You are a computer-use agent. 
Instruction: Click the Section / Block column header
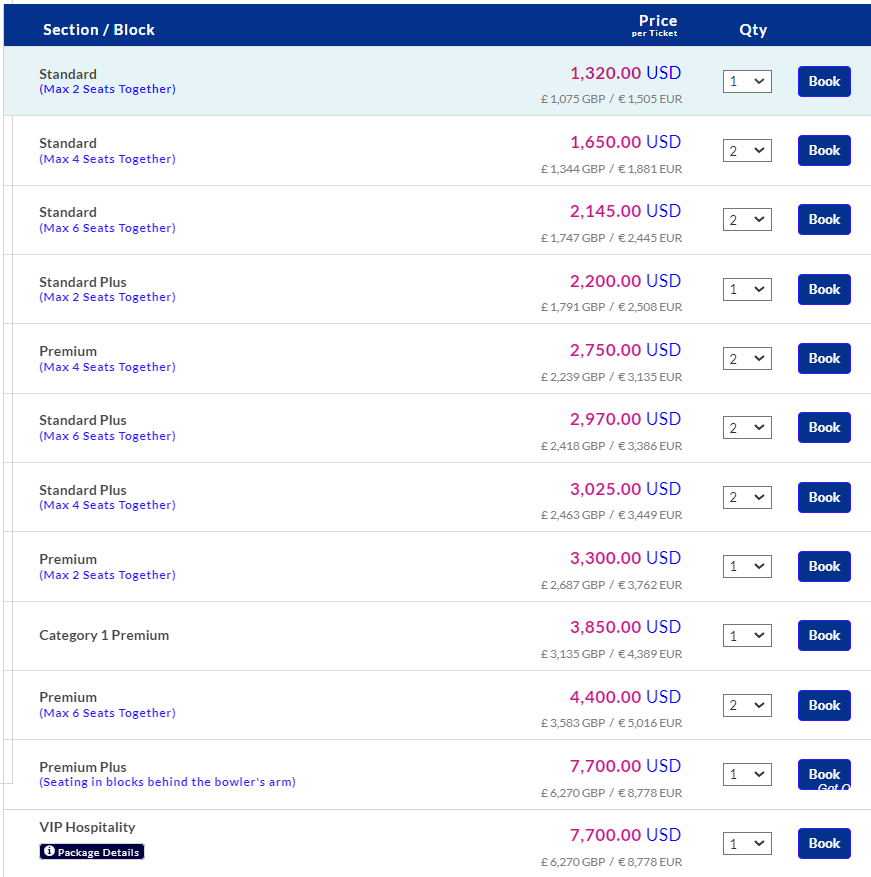(x=99, y=30)
